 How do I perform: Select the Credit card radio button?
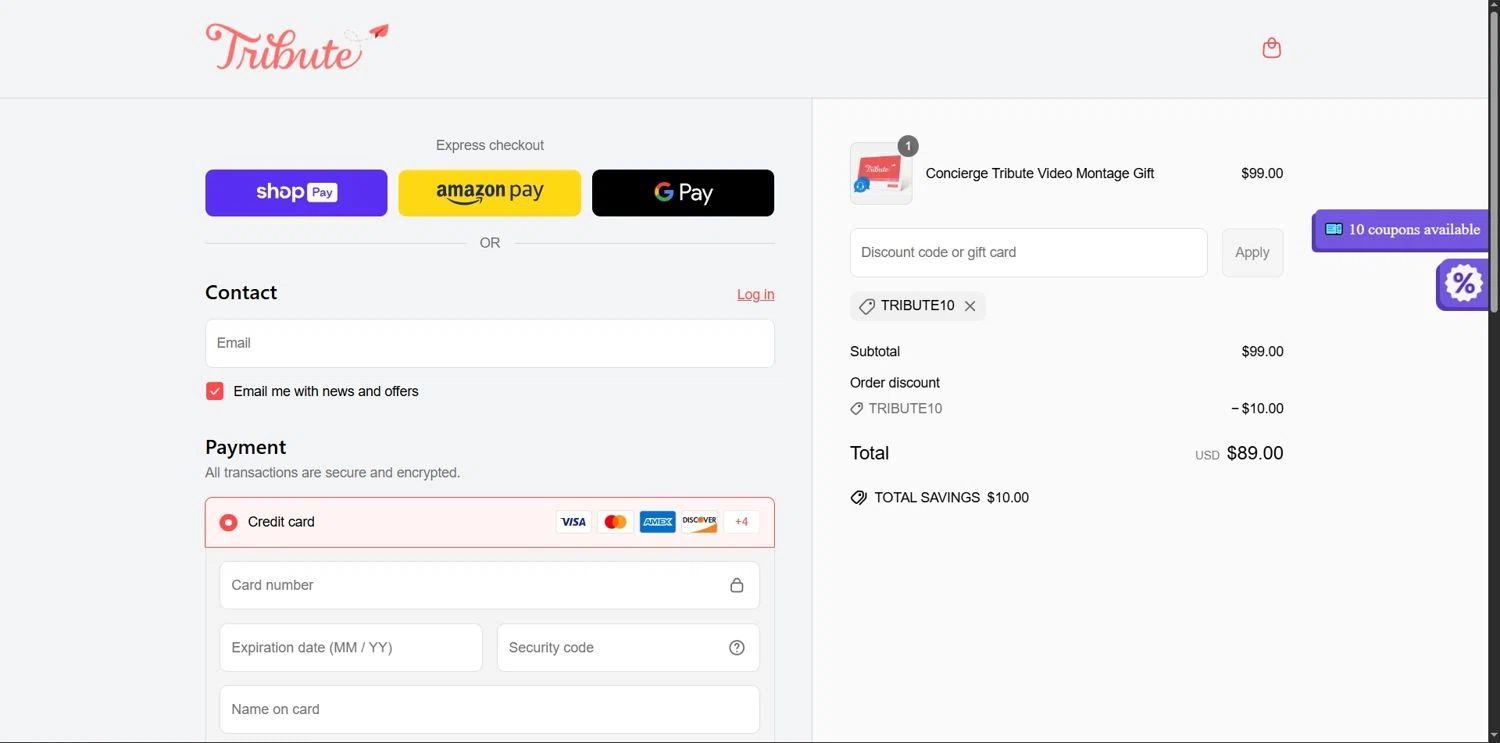click(x=228, y=522)
